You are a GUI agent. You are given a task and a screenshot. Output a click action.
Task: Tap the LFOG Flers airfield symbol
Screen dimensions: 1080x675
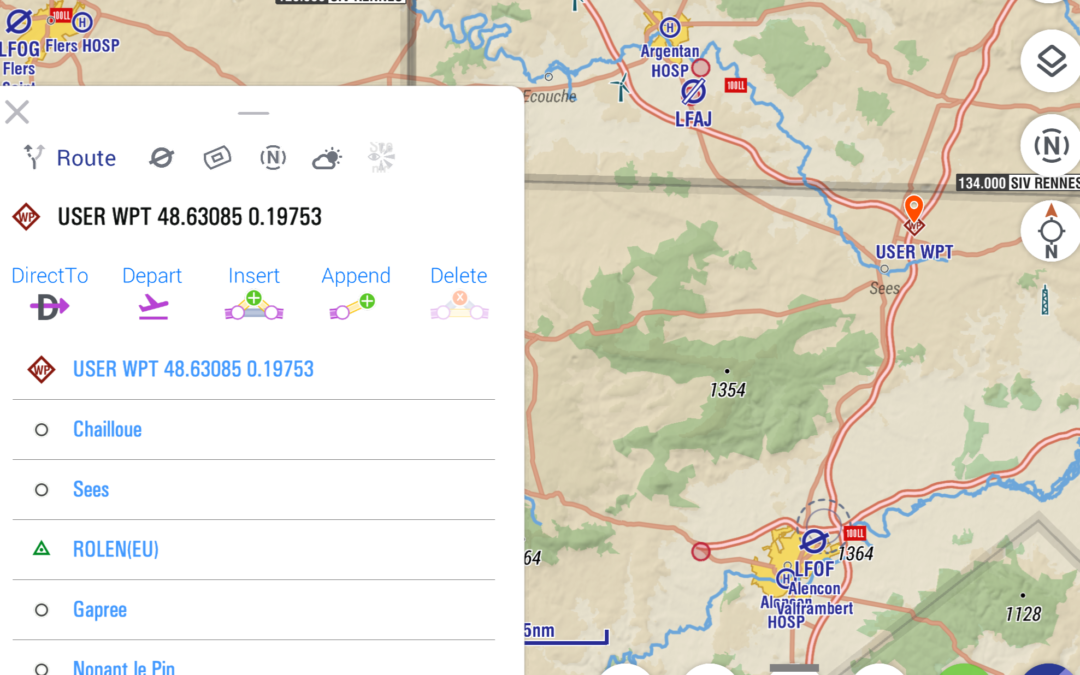[19, 21]
